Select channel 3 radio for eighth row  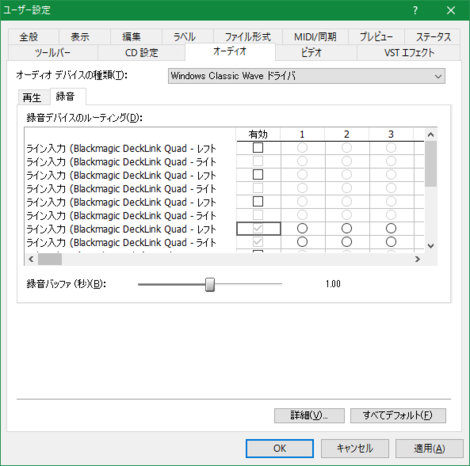click(x=391, y=242)
